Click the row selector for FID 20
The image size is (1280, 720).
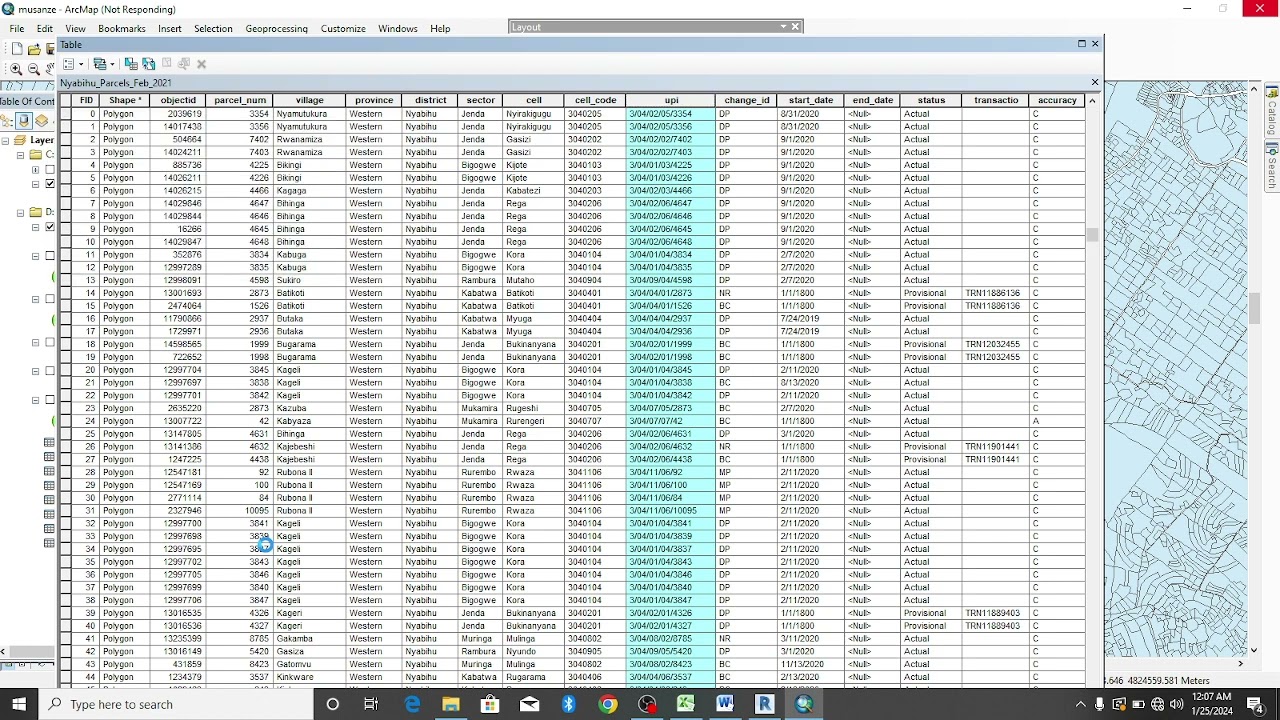66,370
